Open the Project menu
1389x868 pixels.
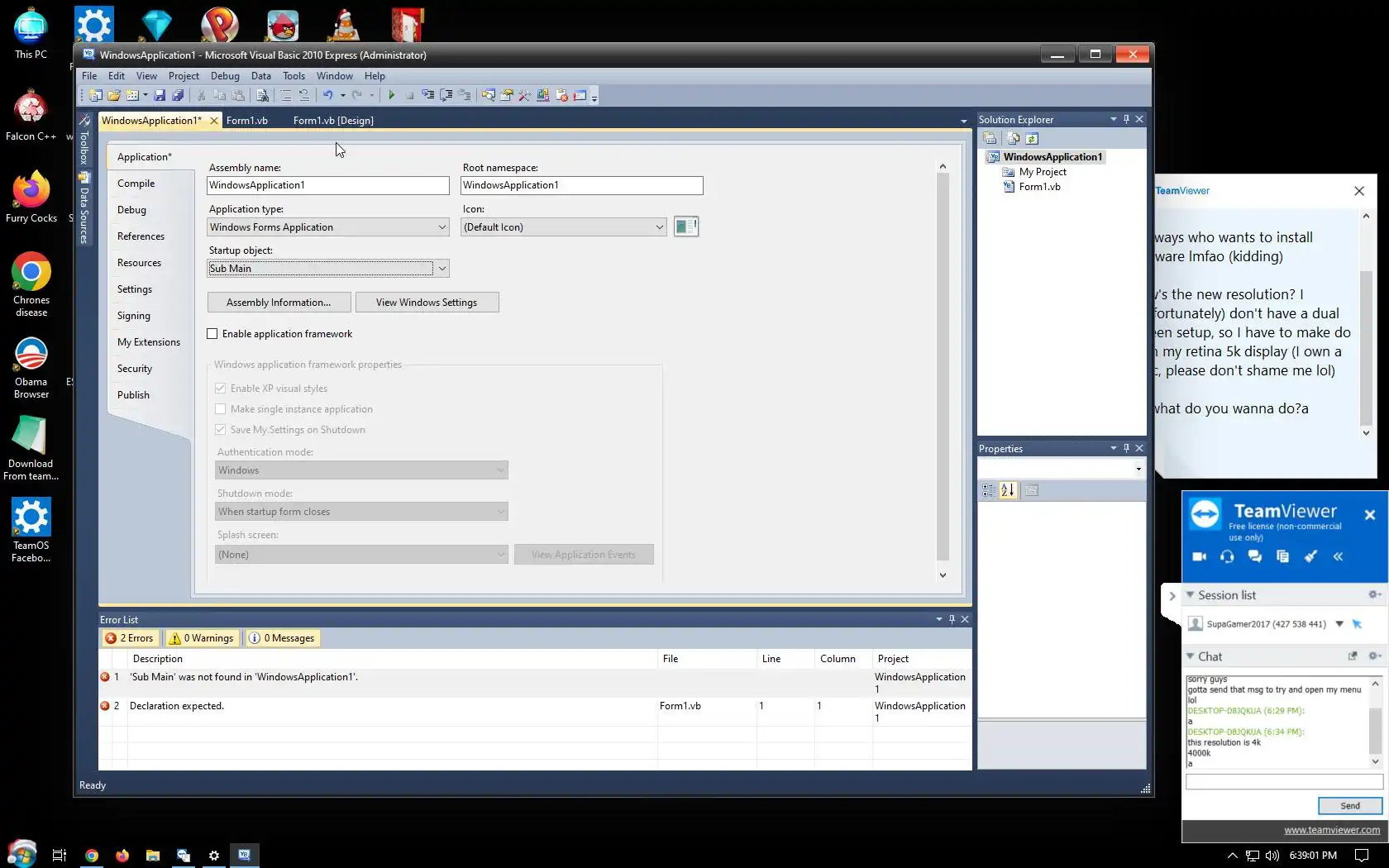184,76
